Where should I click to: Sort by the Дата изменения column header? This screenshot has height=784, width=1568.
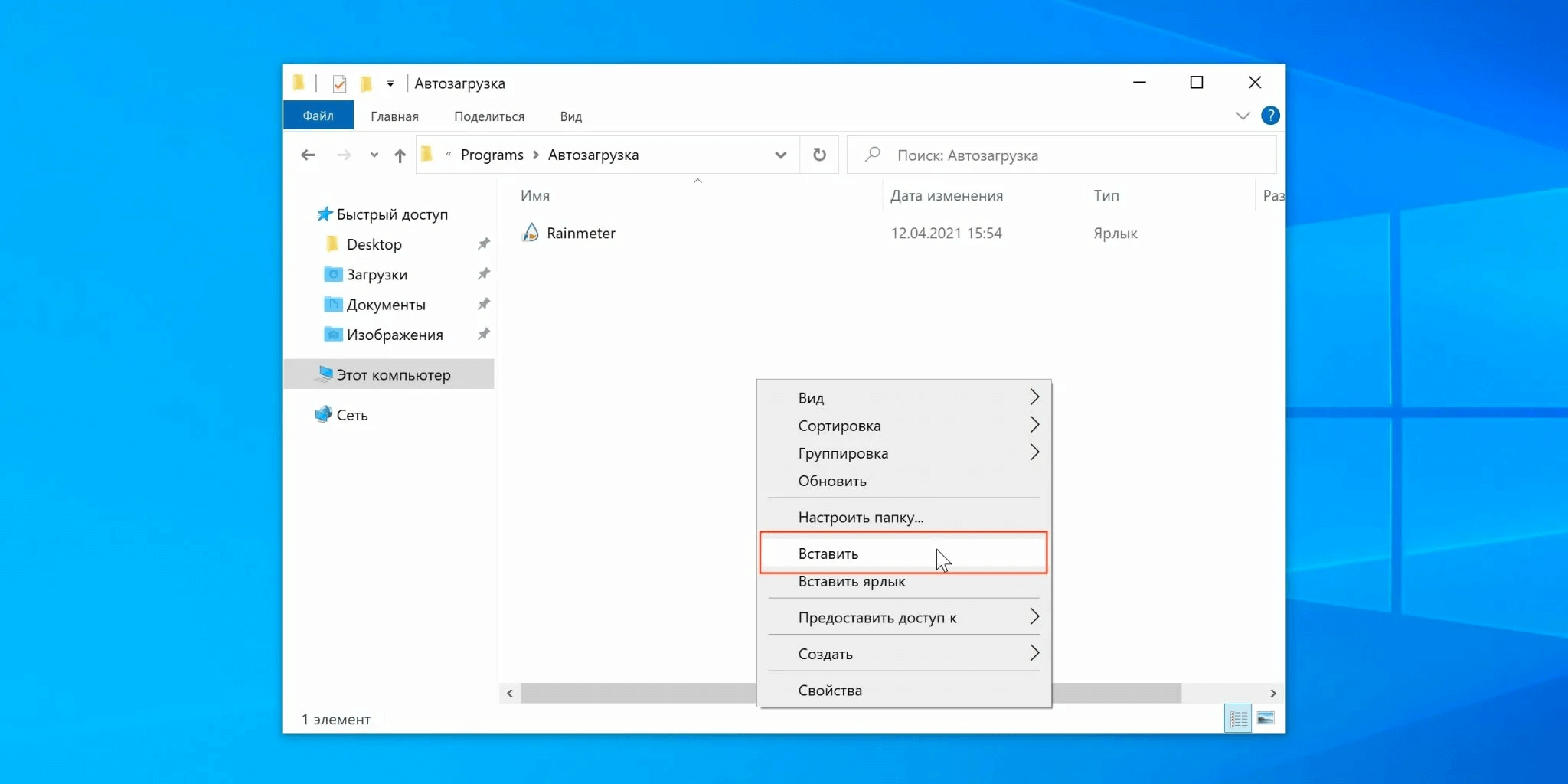pyautogui.click(x=946, y=196)
